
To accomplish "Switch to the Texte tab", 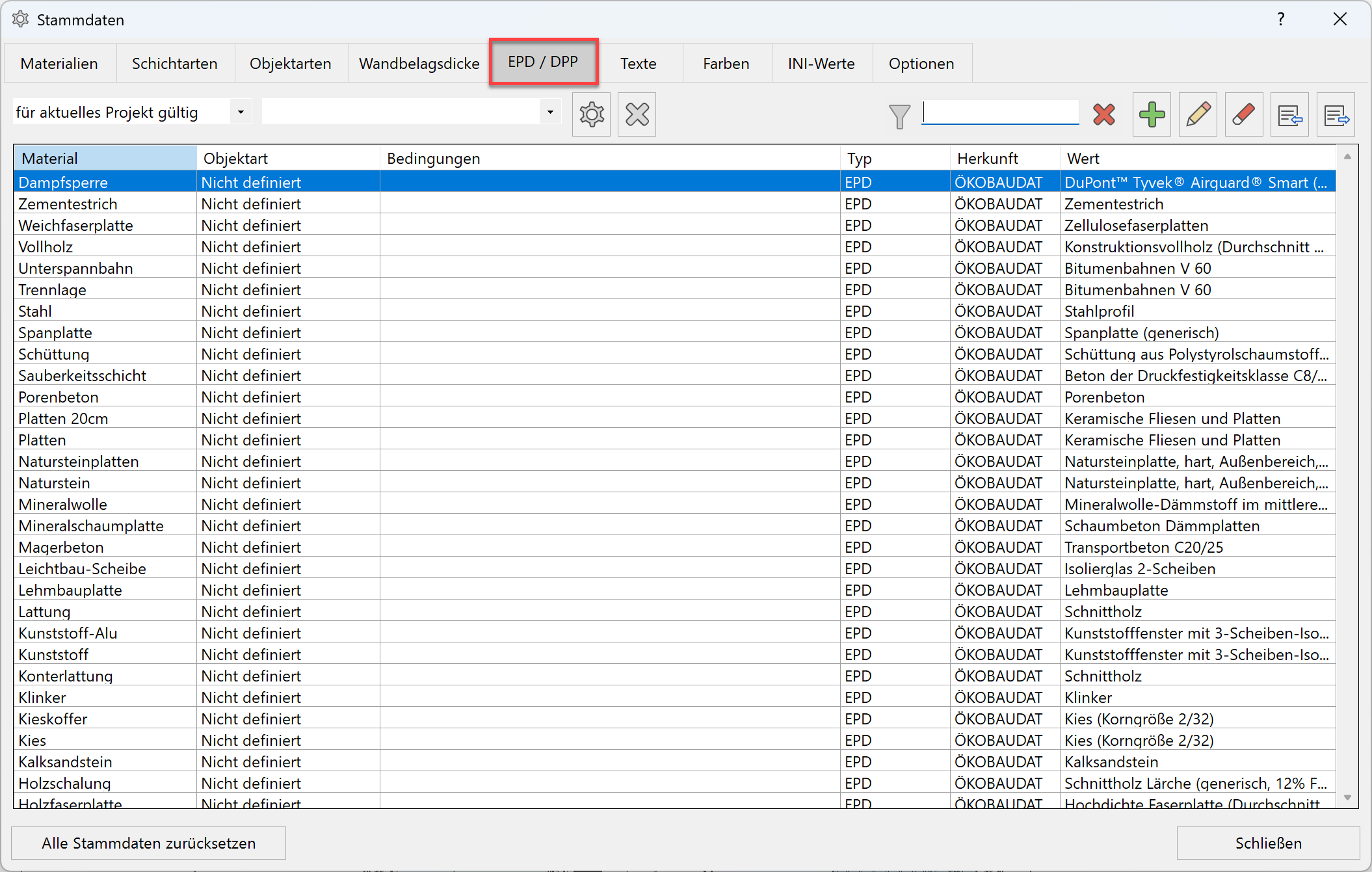I will 639,64.
